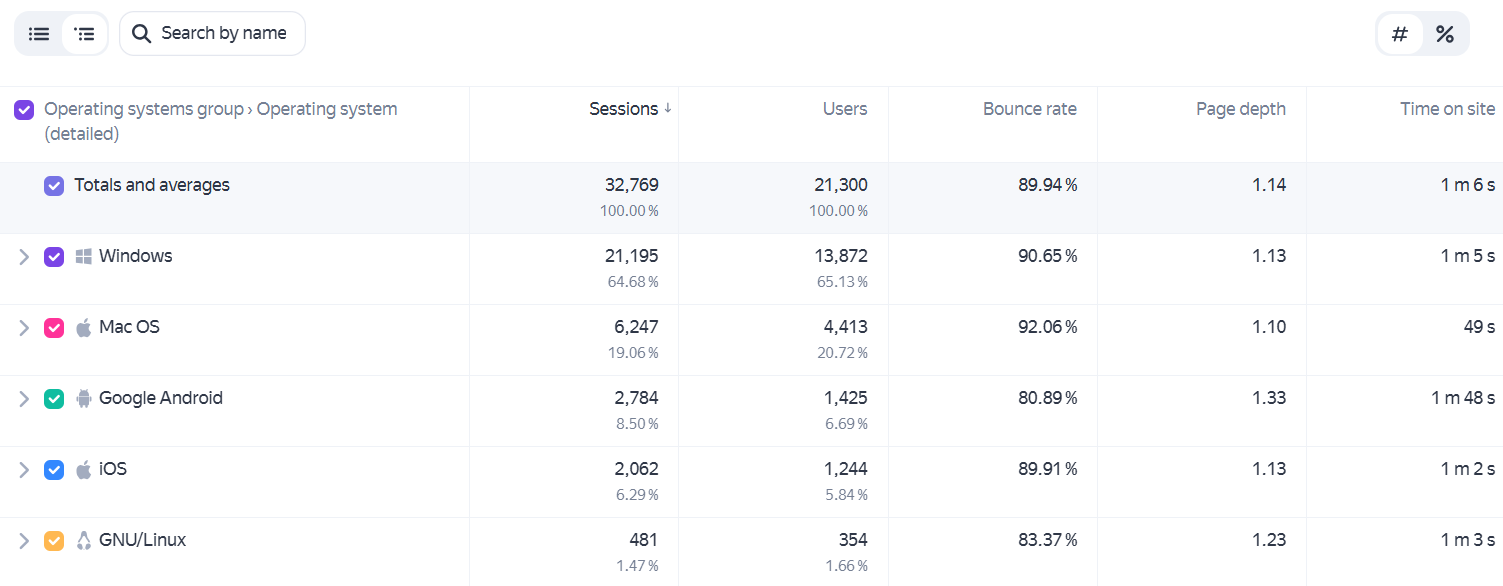Click the search magnifier icon
This screenshot has height=586, width=1503.
pyautogui.click(x=143, y=34)
